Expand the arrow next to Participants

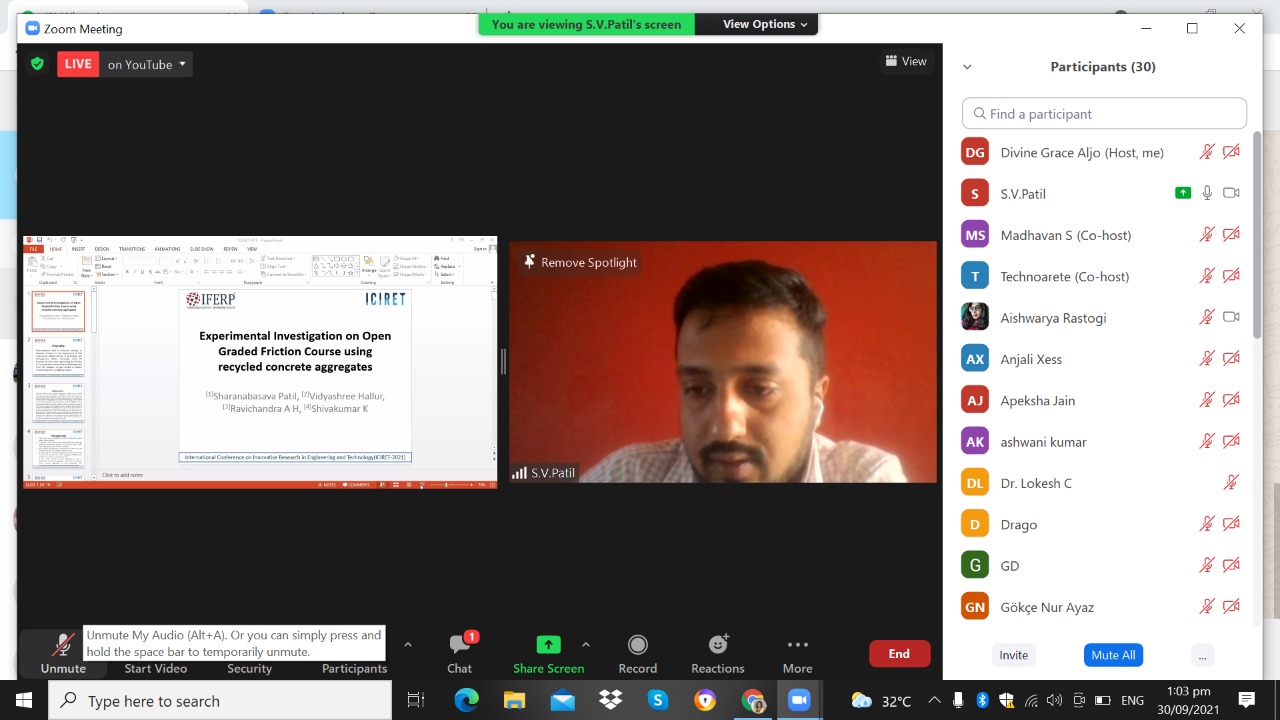[407, 645]
